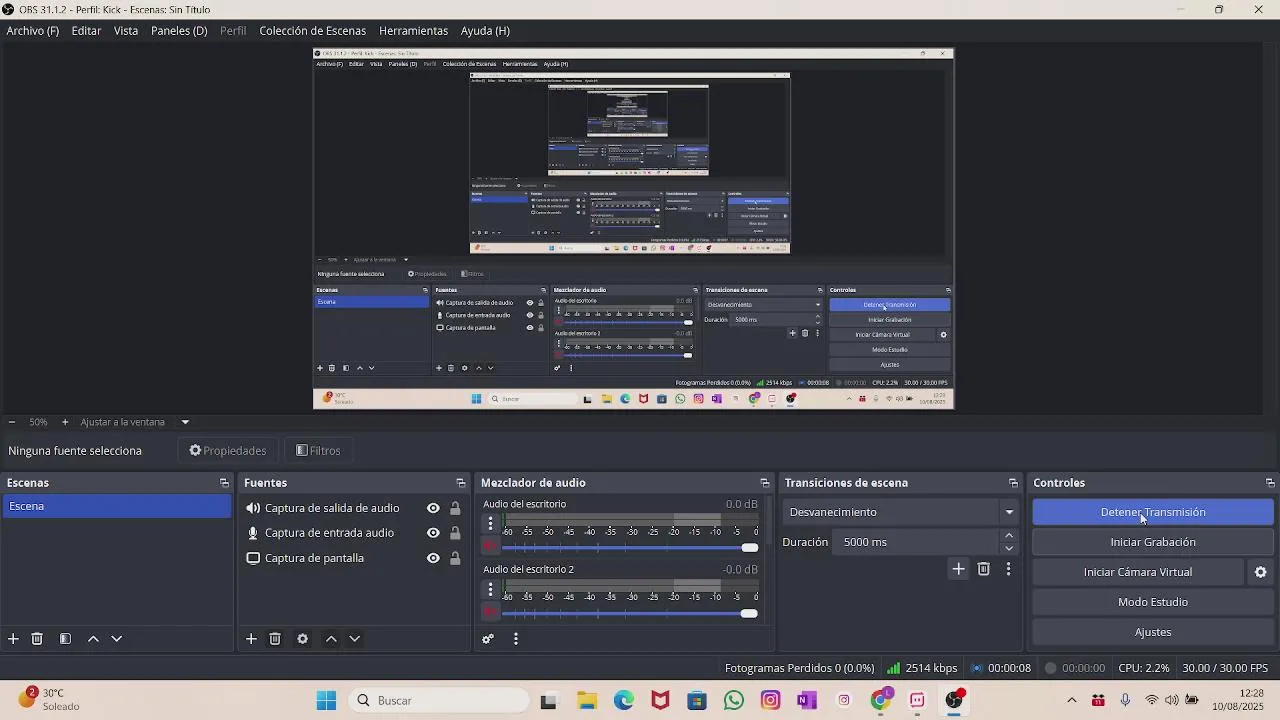
Task: Add a transition with the plus icon in Transiciones
Action: coord(958,569)
